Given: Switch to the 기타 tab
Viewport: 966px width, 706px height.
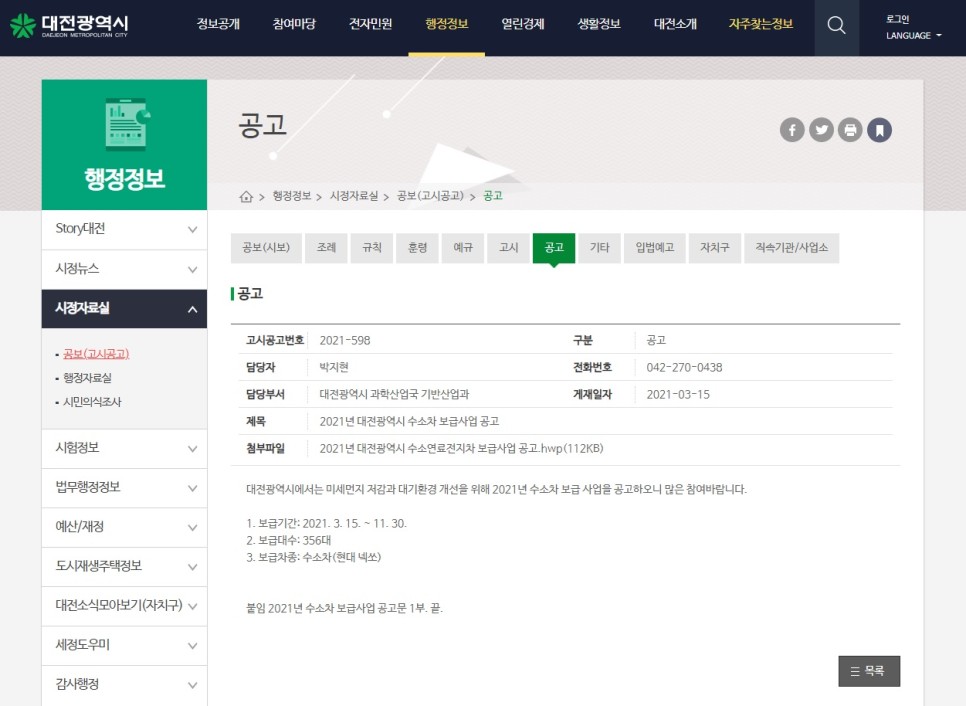Looking at the screenshot, I should (599, 248).
